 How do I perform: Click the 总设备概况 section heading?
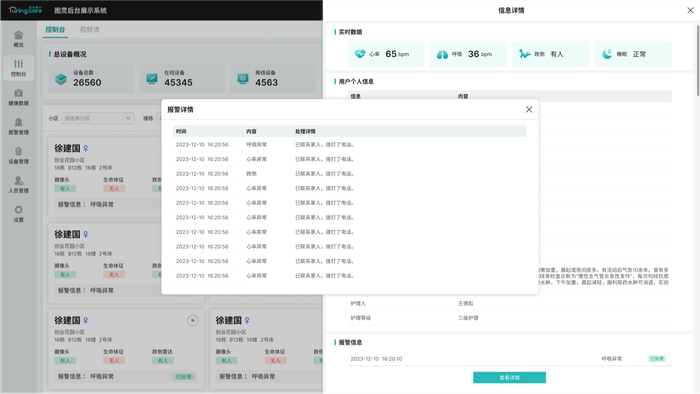70,54
